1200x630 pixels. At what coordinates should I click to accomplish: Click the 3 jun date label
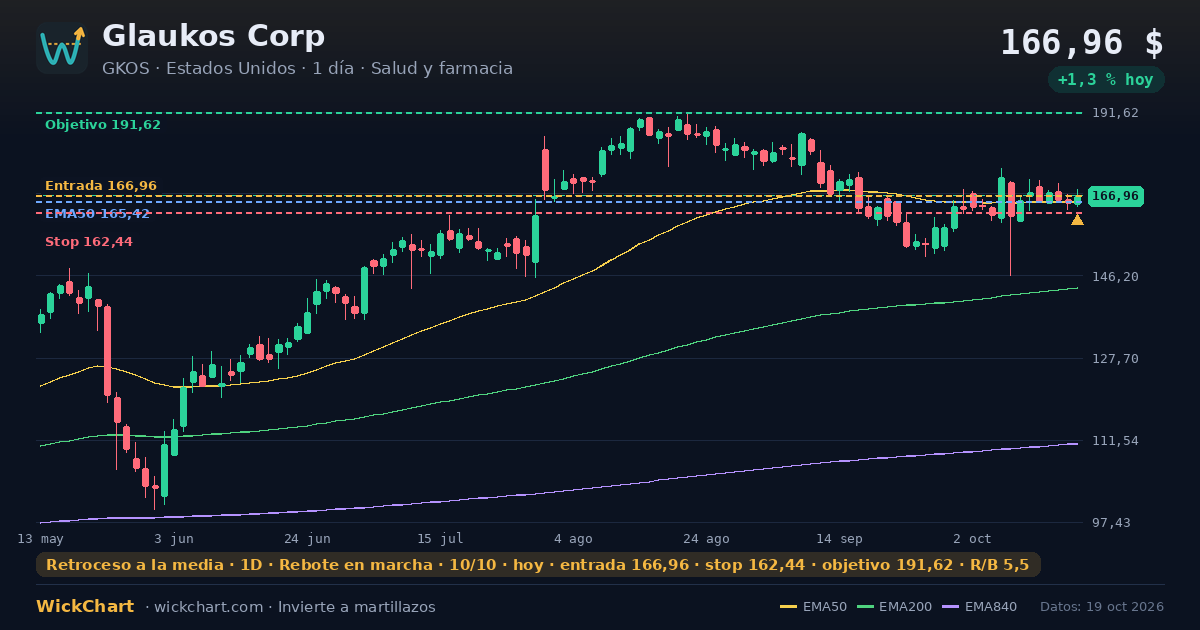[x=174, y=538]
